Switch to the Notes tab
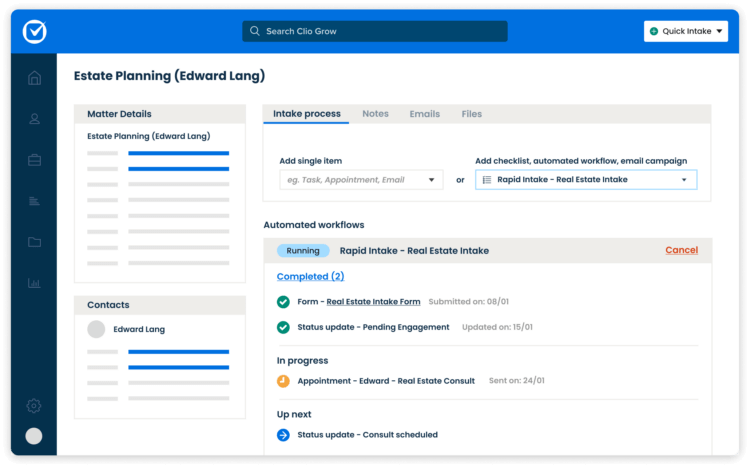The width and height of the screenshot is (750, 468). 375,114
